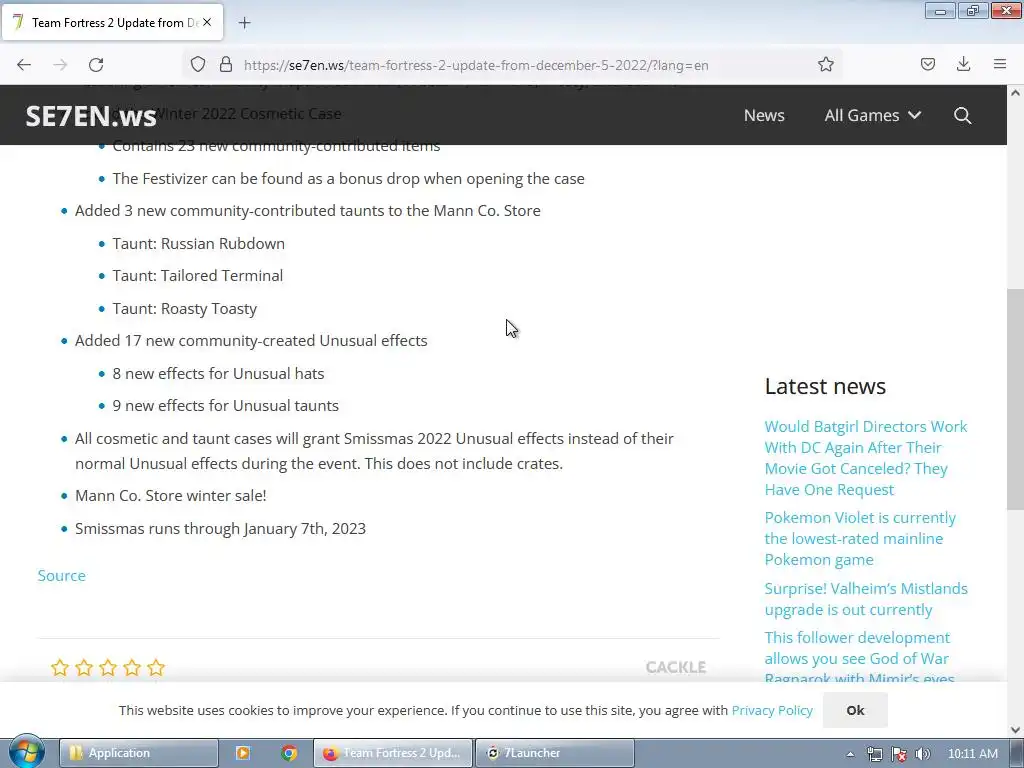Click the scrollbar up arrow
Viewport: 1024px width, 768px height.
[x=1015, y=93]
